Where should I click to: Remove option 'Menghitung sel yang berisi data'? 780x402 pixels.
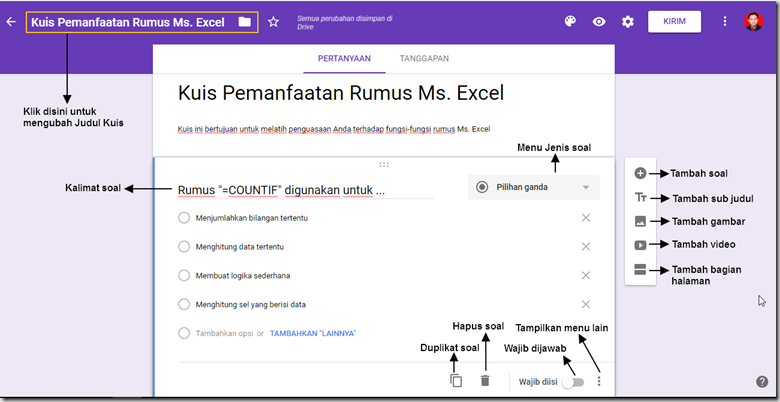click(585, 304)
